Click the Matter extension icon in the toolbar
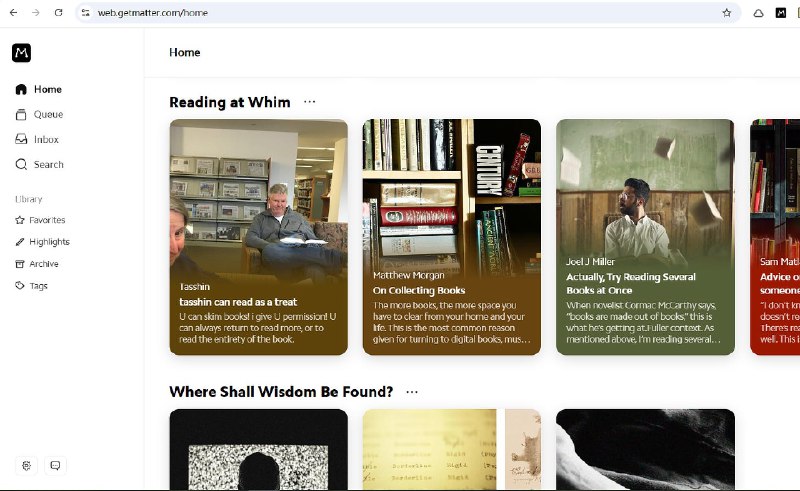Screen dimensions: 800x491 tap(781, 13)
